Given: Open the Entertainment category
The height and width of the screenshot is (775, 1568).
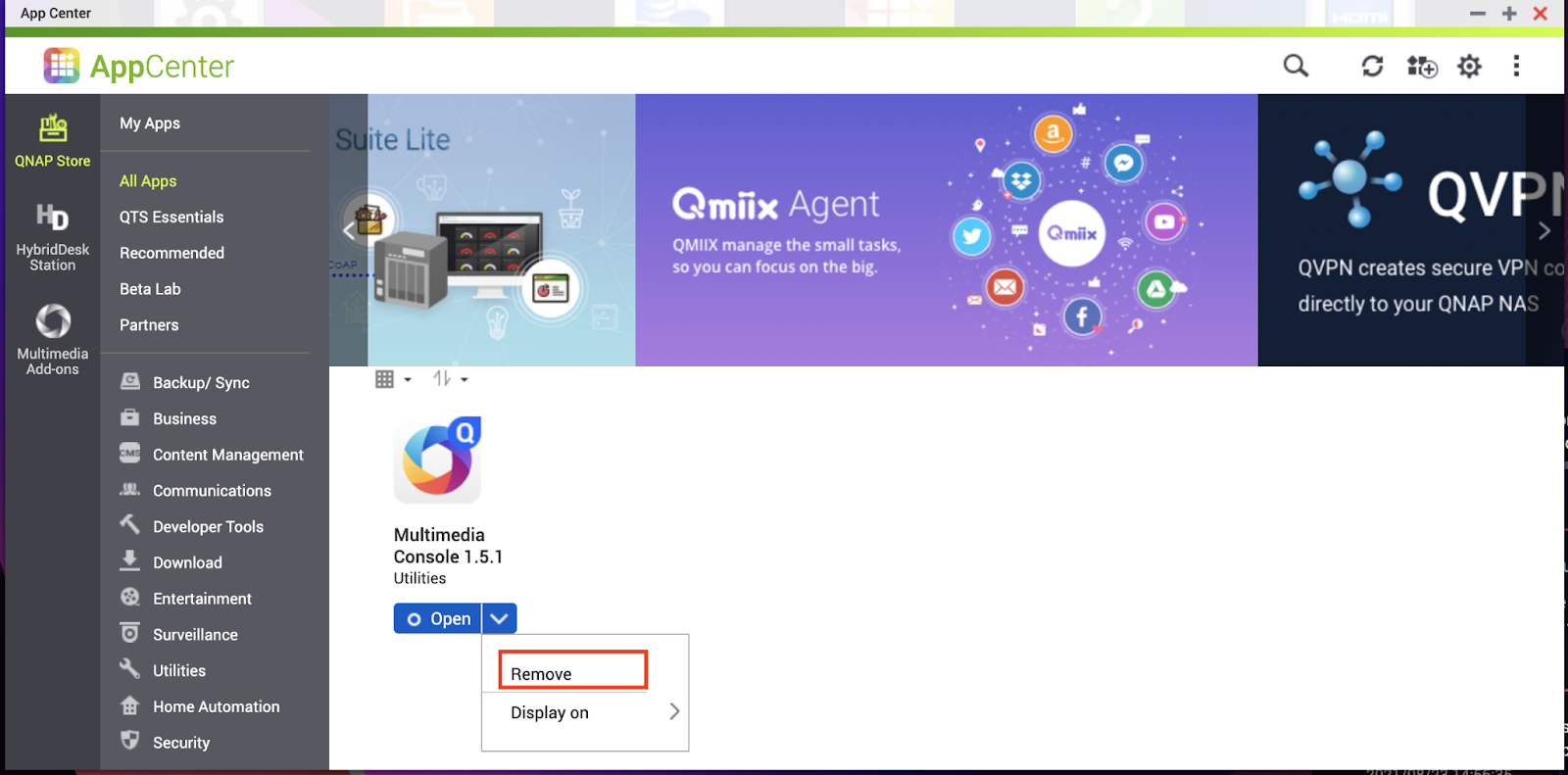Looking at the screenshot, I should coord(185,599).
